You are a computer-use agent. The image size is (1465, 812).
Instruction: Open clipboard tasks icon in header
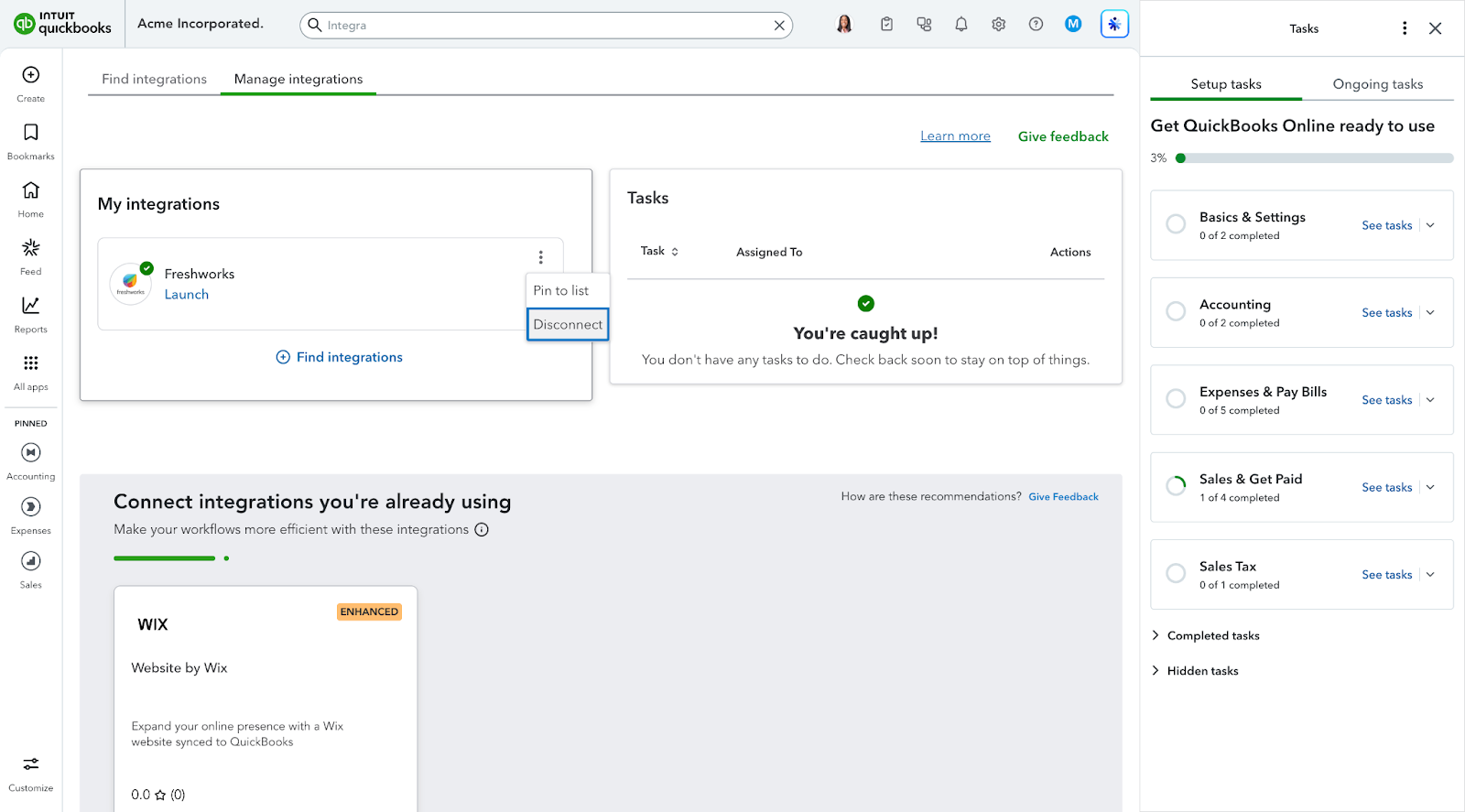click(x=886, y=25)
